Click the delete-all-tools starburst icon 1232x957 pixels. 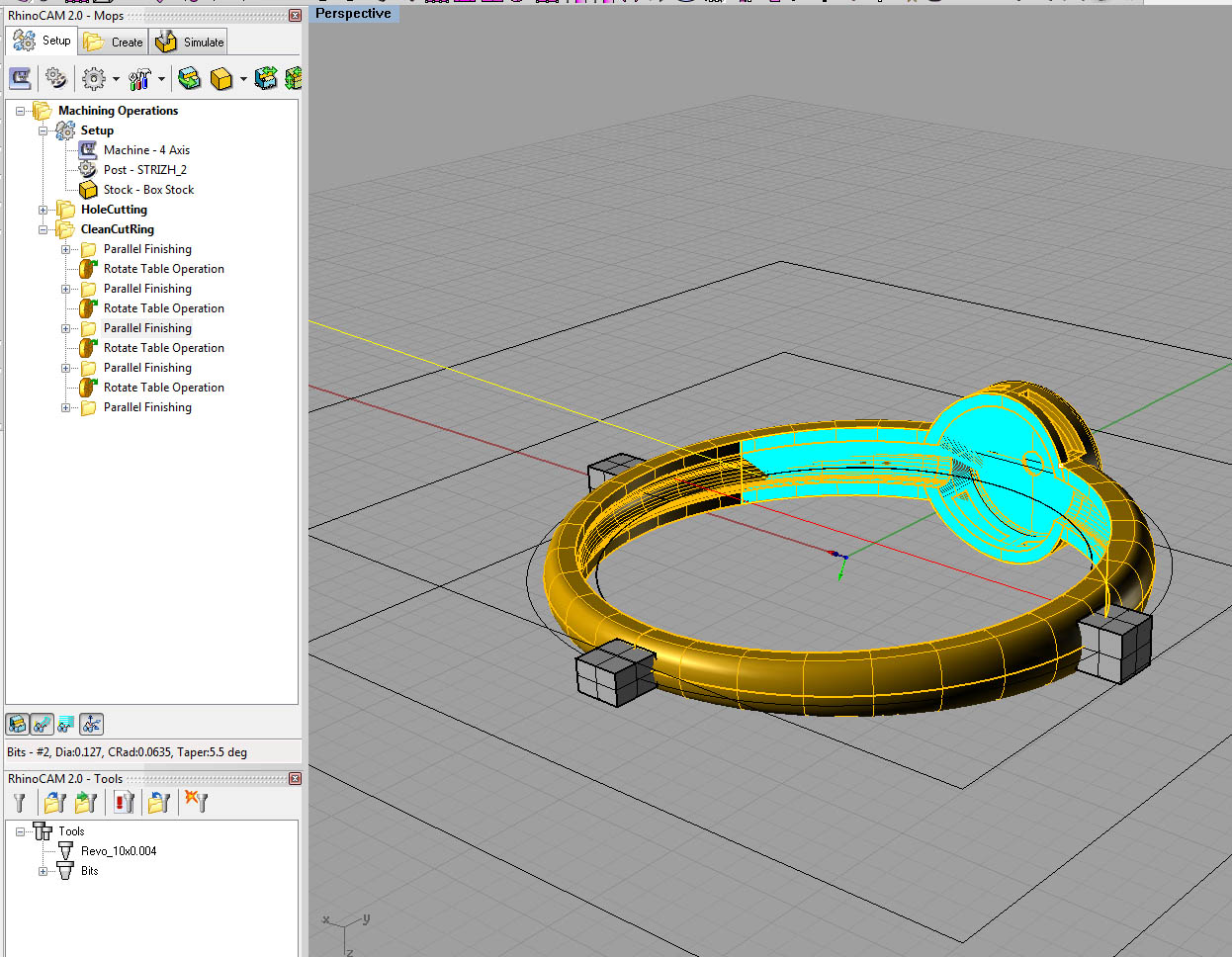point(197,803)
